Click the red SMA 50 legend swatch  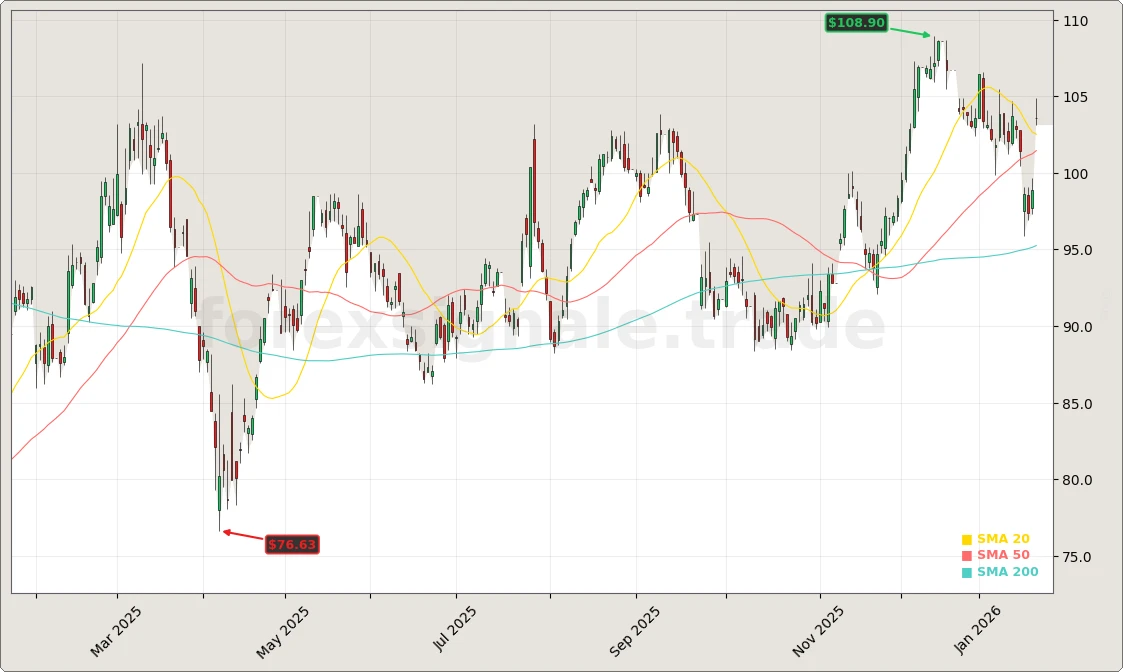[967, 556]
